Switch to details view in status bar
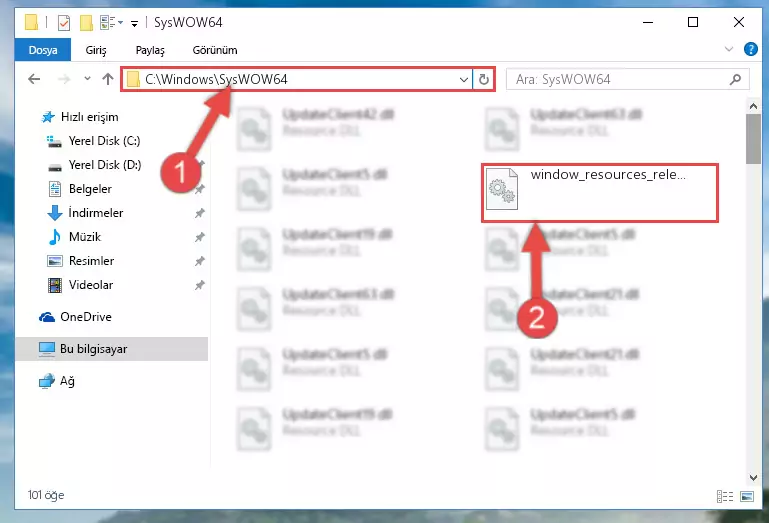 pyautogui.click(x=724, y=497)
